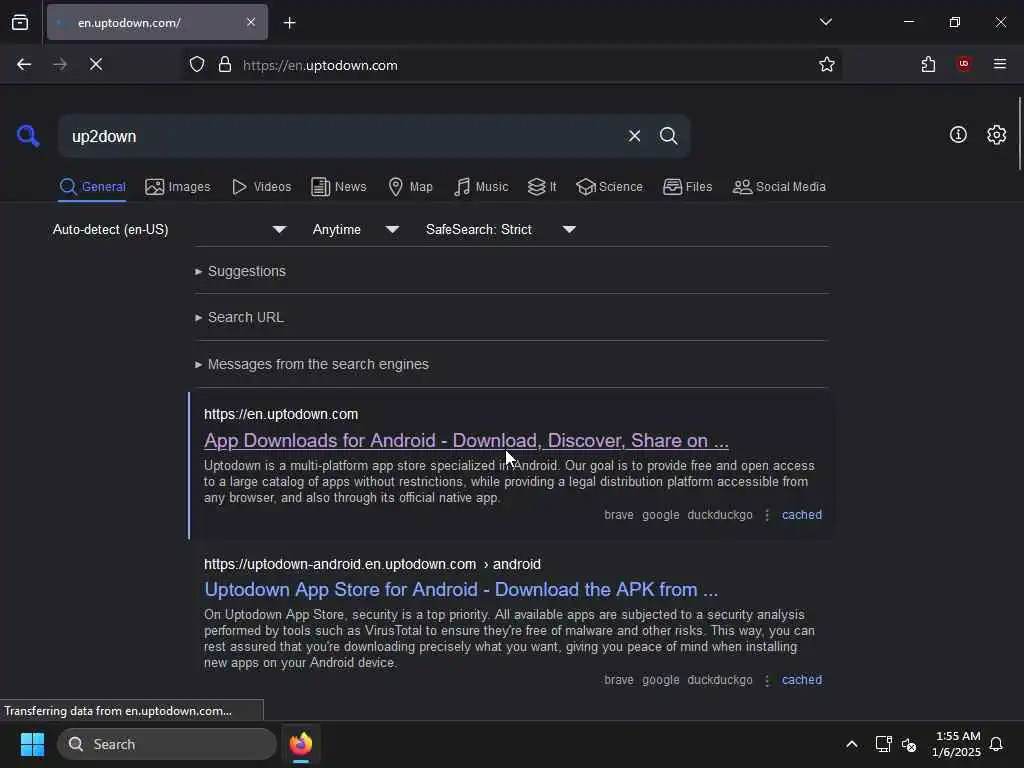
Task: Open options dots for Uptodown App Store result
Action: 767,680
